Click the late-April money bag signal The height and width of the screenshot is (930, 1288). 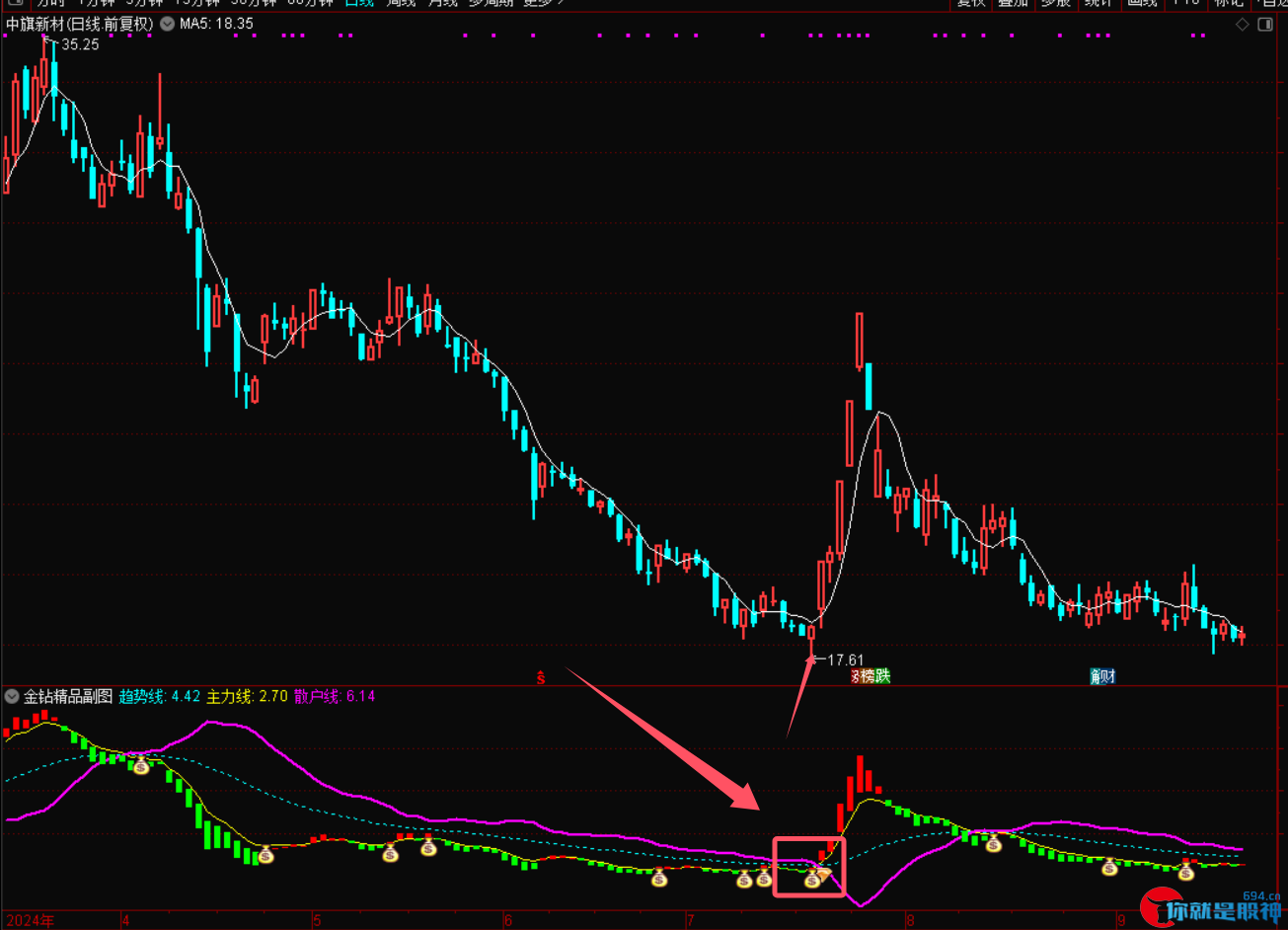coord(265,855)
